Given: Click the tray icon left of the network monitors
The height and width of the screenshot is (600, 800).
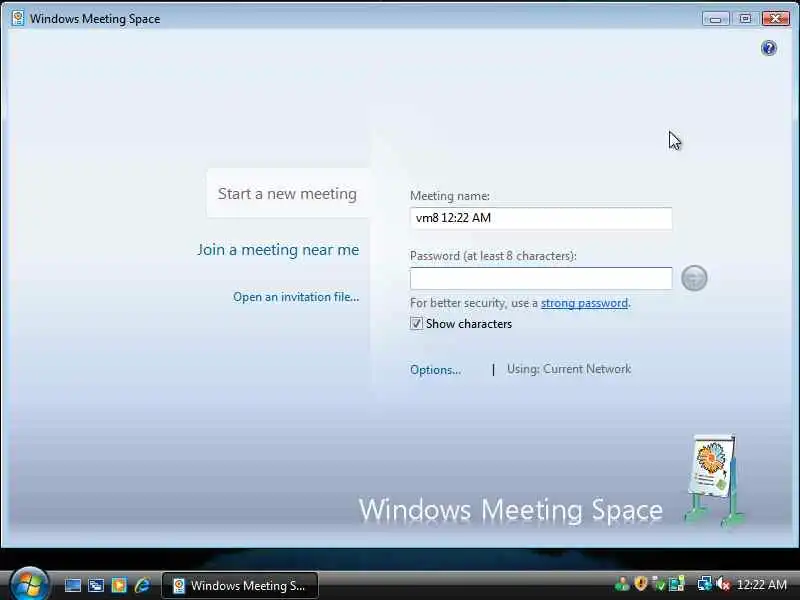Looking at the screenshot, I should (677, 584).
